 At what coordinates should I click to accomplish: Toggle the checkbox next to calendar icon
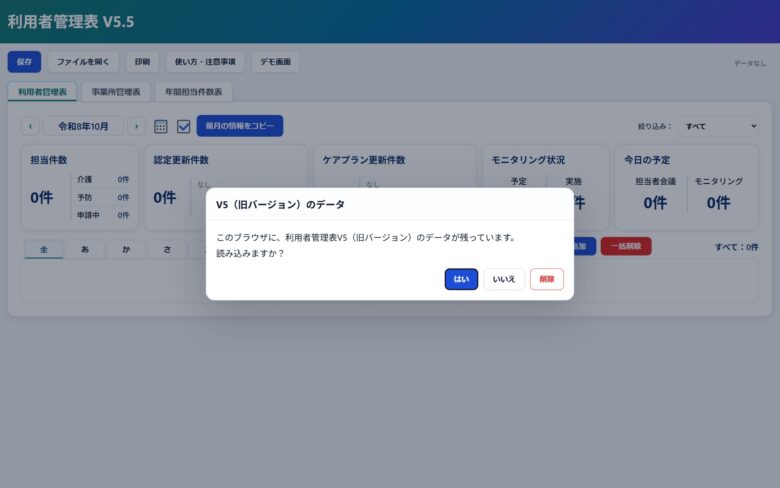pyautogui.click(x=184, y=126)
